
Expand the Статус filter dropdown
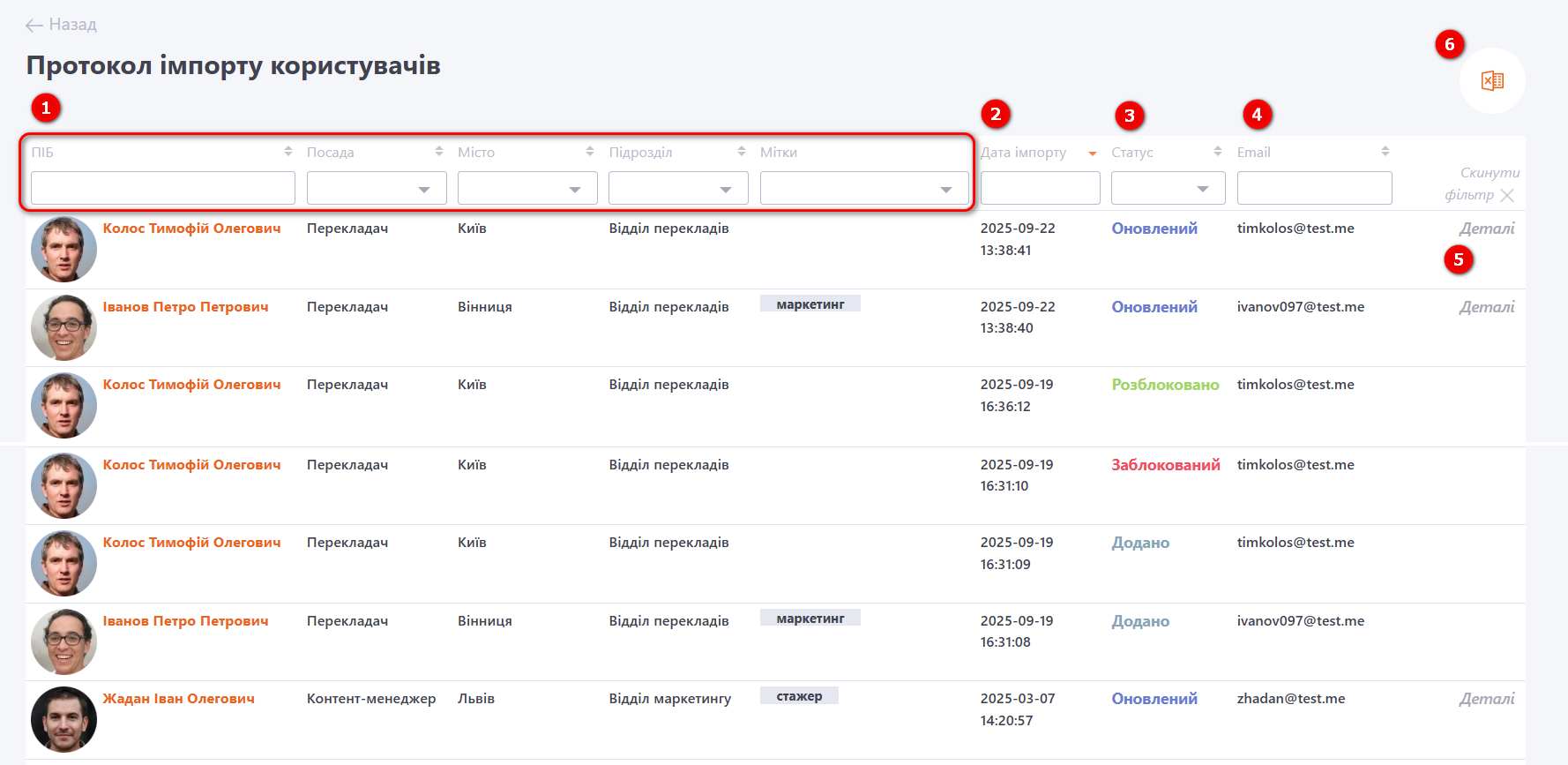[1168, 189]
